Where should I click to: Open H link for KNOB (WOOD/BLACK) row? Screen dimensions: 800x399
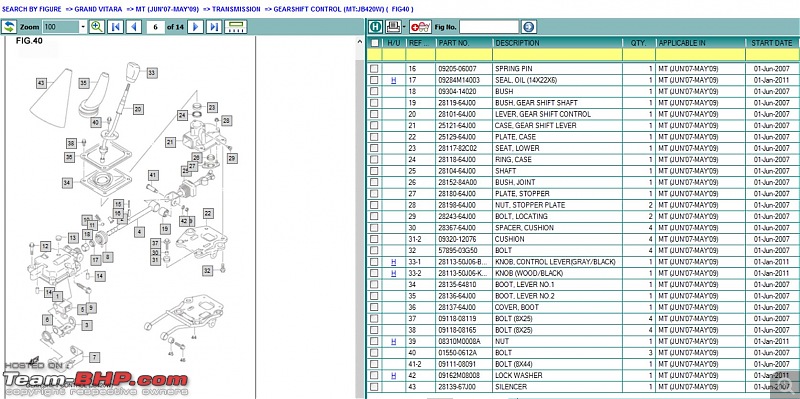pos(393,273)
